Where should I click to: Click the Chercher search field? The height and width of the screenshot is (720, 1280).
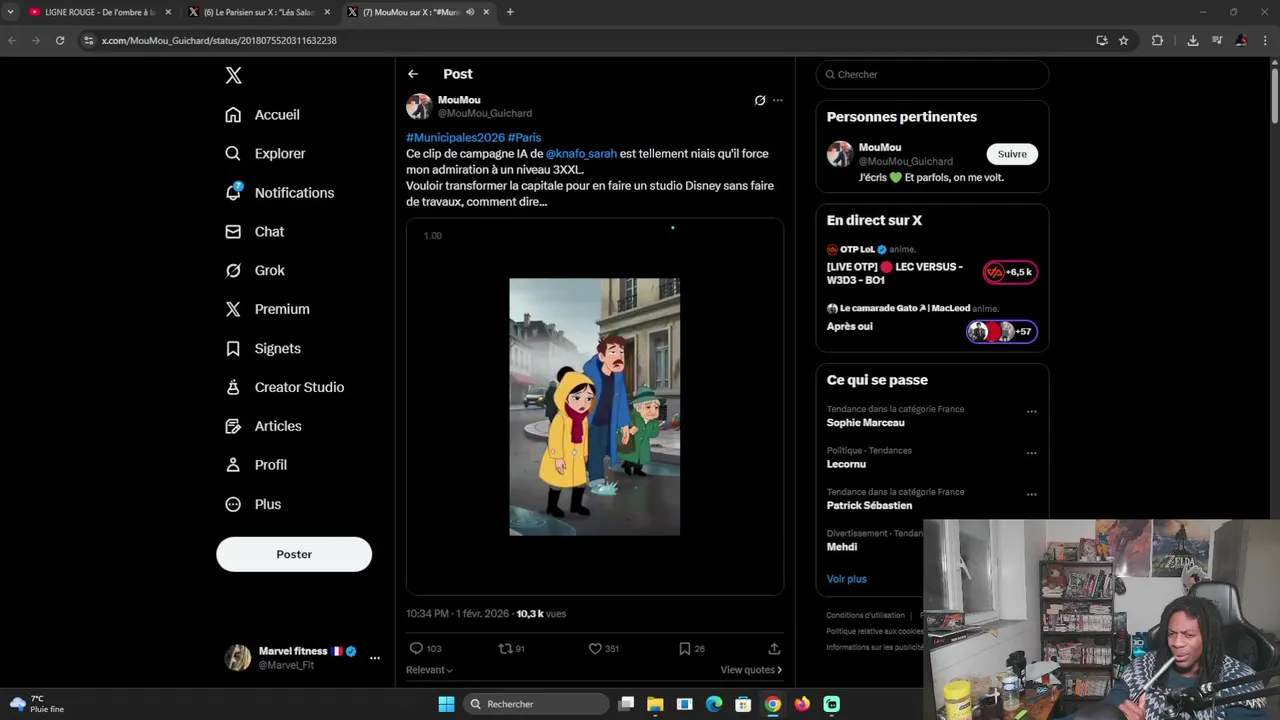click(932, 75)
